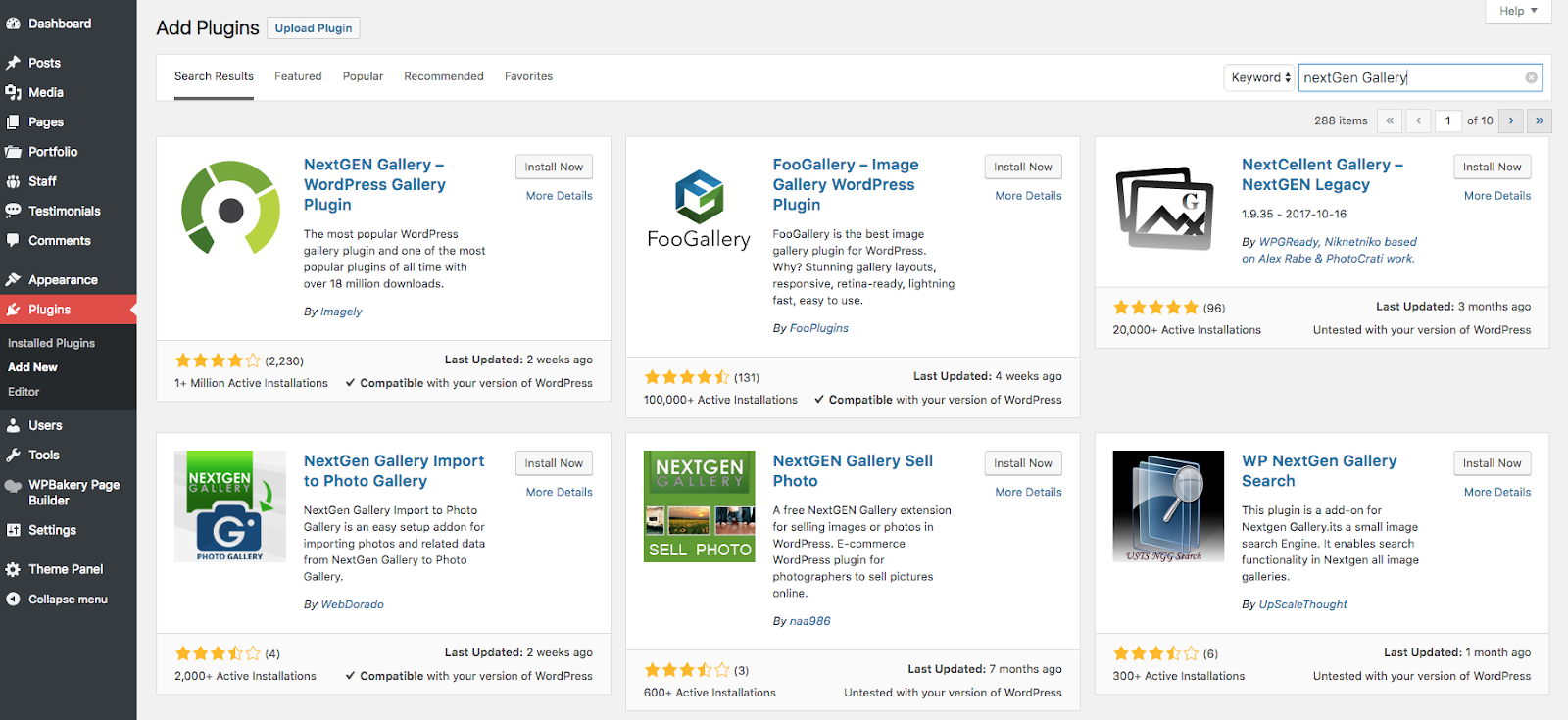The image size is (1568, 720).
Task: Click the Users person icon
Action: click(x=13, y=425)
